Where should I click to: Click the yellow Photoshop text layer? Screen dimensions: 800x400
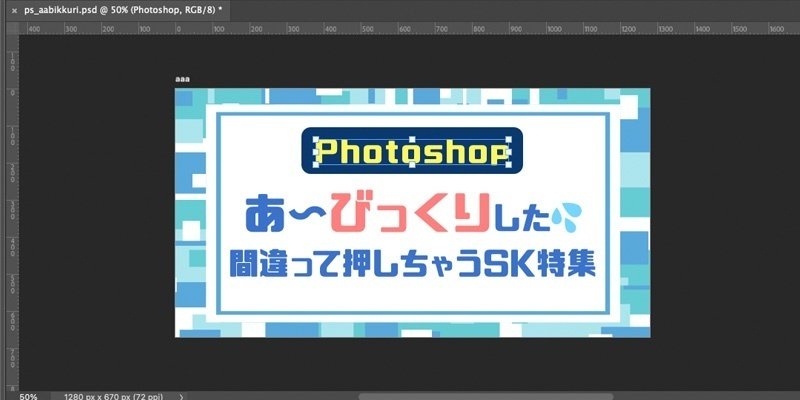pyautogui.click(x=412, y=152)
